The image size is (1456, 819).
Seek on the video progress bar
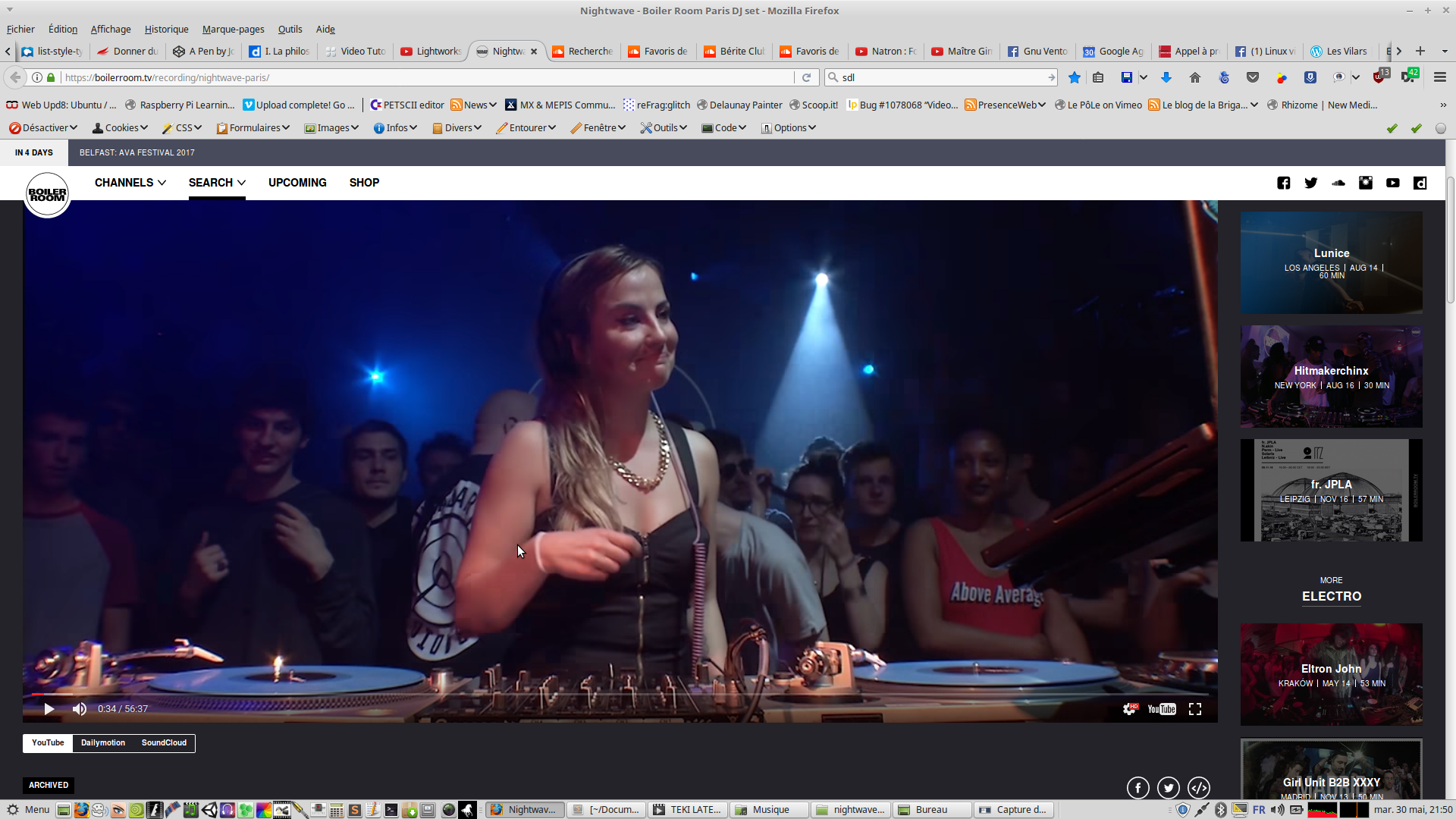point(607,694)
